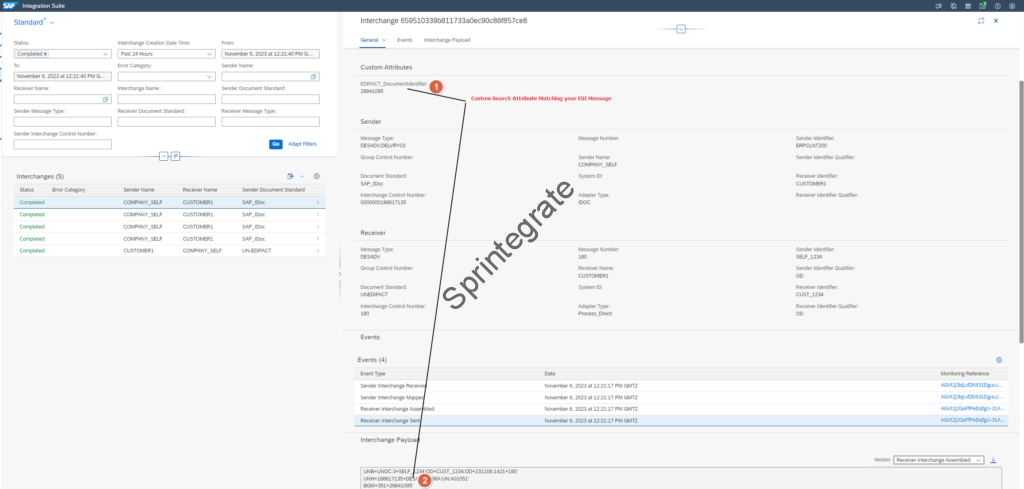Open Interchanges table settings gear
This screenshot has height=489, width=1024.
pyautogui.click(x=316, y=176)
